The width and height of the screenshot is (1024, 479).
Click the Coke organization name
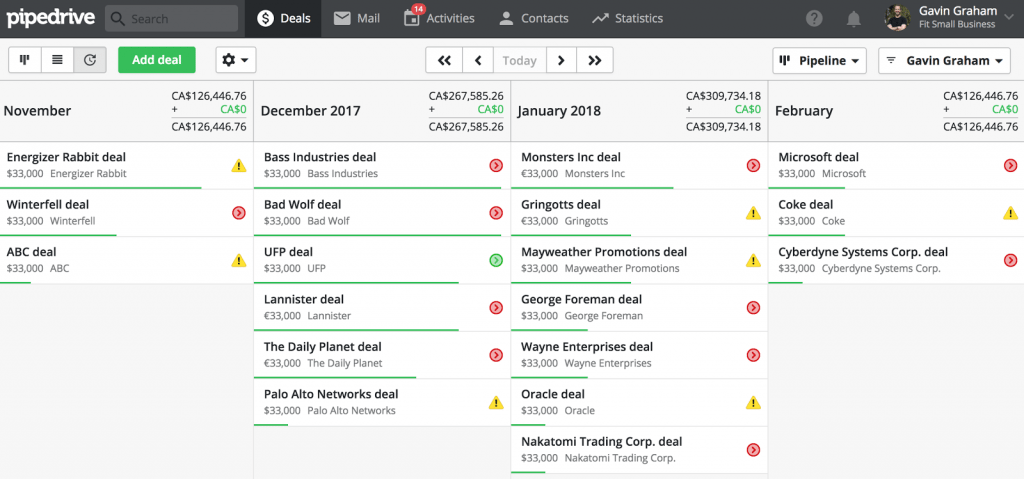coord(833,222)
